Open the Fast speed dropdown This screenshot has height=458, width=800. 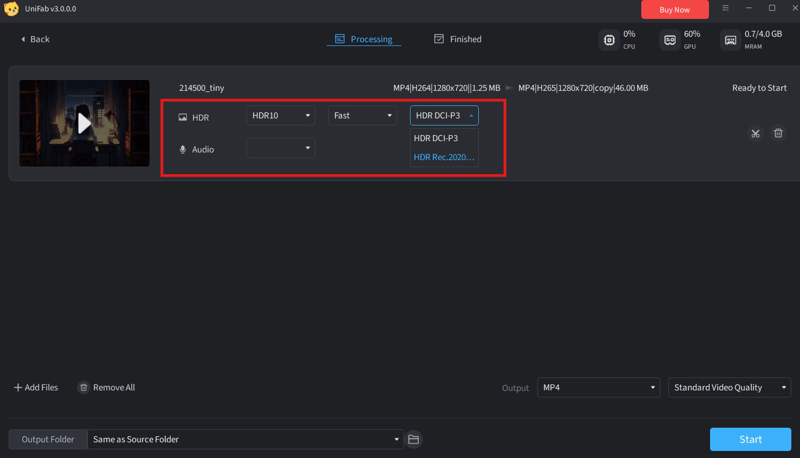pos(363,116)
